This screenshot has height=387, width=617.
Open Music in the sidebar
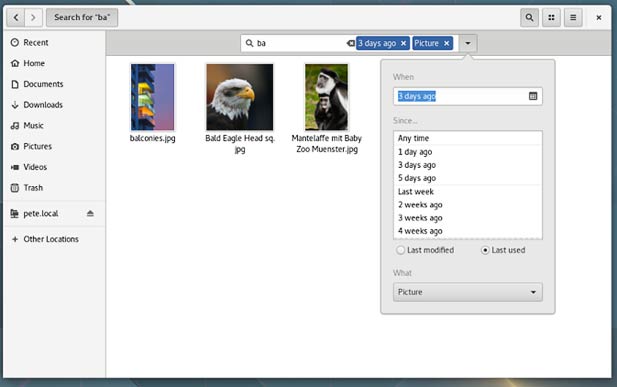[x=54, y=126]
